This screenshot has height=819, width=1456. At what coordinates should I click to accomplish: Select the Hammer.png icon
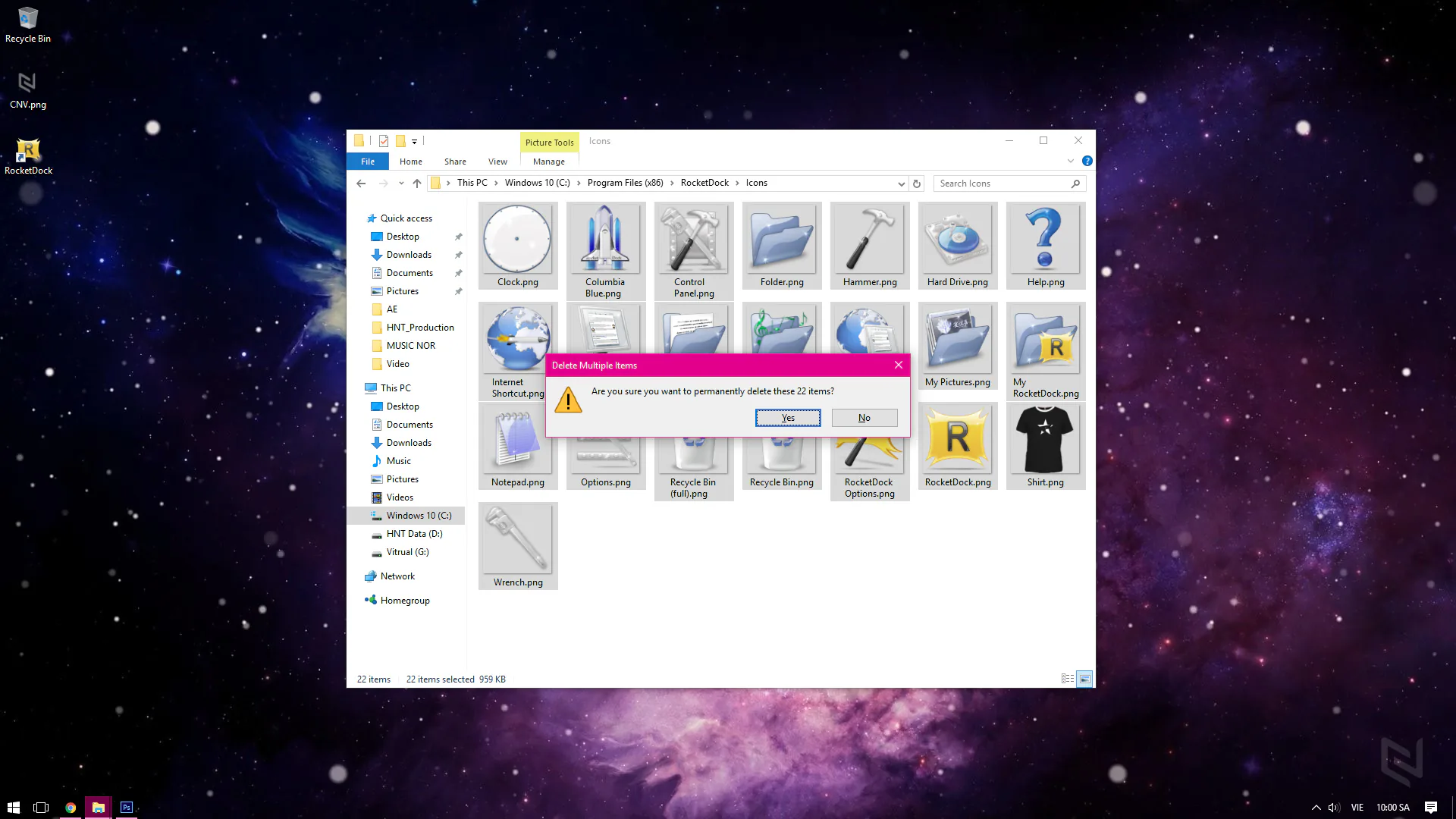coord(870,246)
